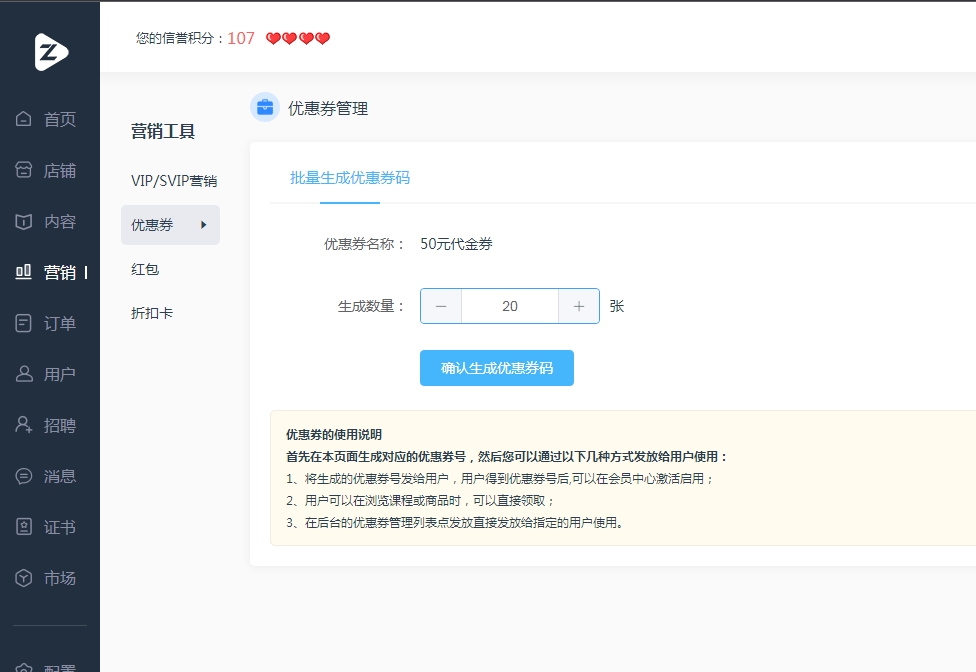Click the red hearts credit rating
This screenshot has width=976, height=672.
(x=298, y=39)
